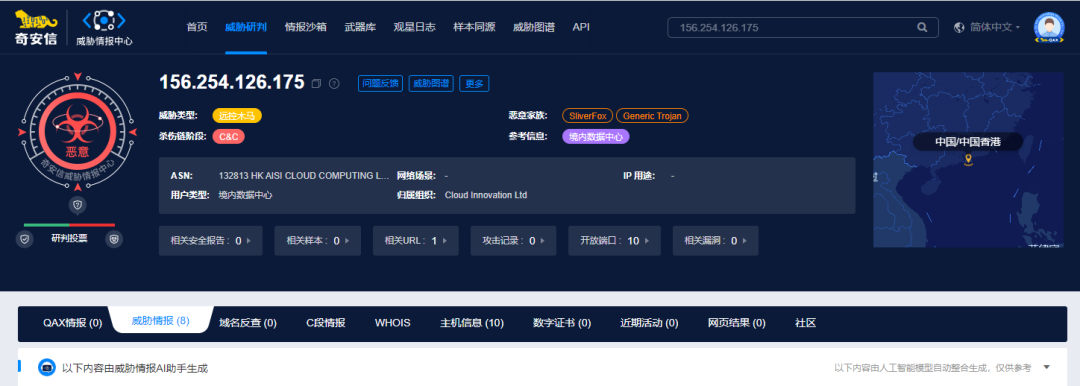The width and height of the screenshot is (1080, 386).
Task: Switch to 数字证书 (0) tab
Action: 562,323
